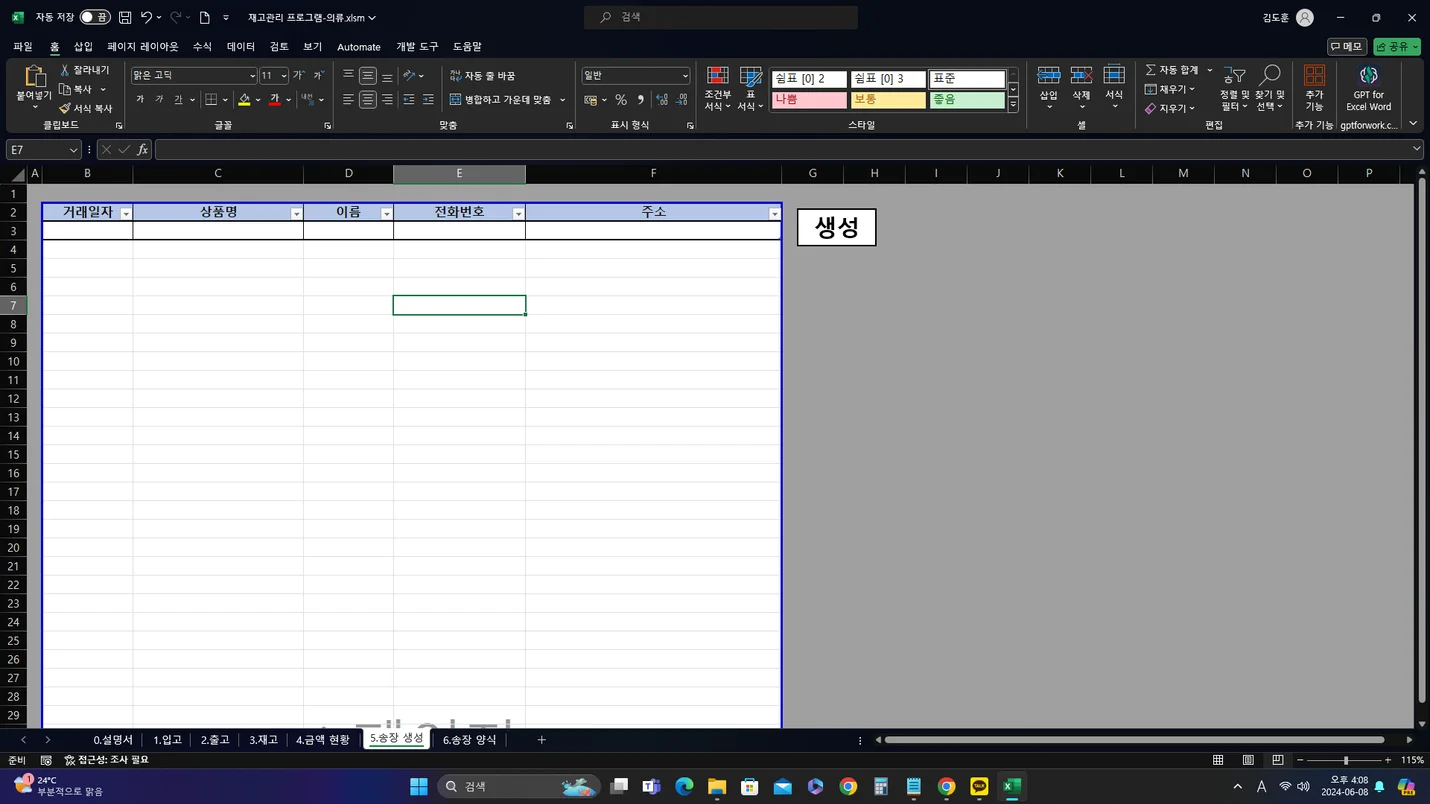Click the increase indent icon
This screenshot has width=1430, height=804.
pyautogui.click(x=428, y=100)
